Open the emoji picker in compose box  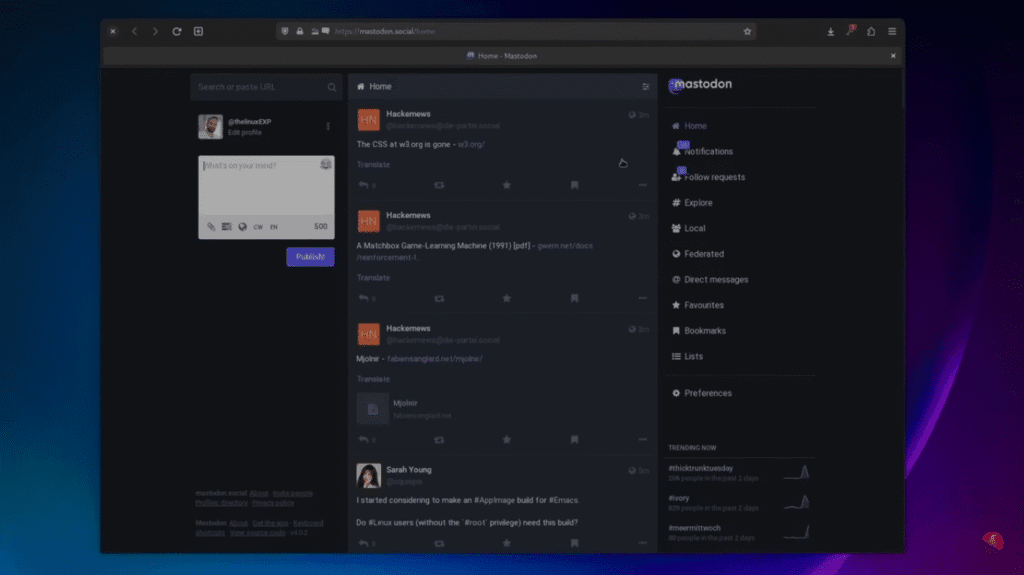point(325,165)
